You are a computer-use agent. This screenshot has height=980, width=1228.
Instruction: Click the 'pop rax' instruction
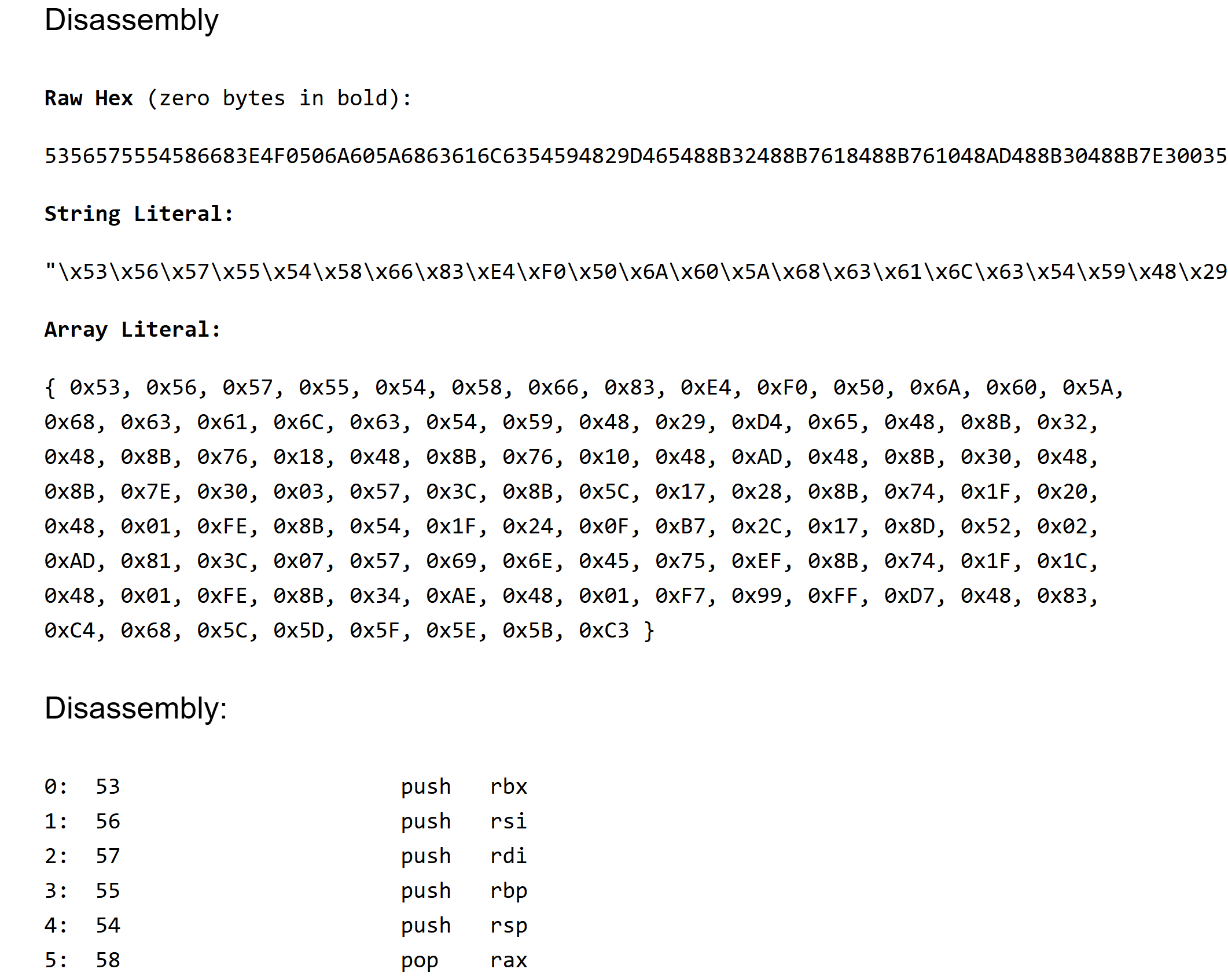pyautogui.click(x=464, y=960)
